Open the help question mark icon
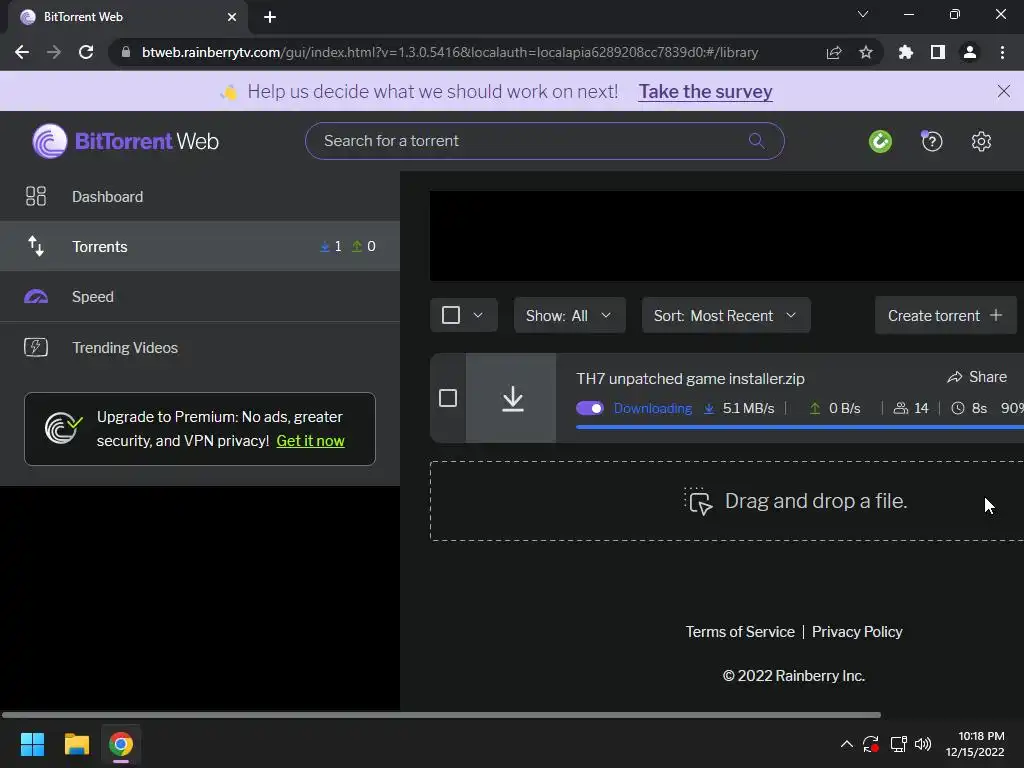This screenshot has height=768, width=1024. 932,141
